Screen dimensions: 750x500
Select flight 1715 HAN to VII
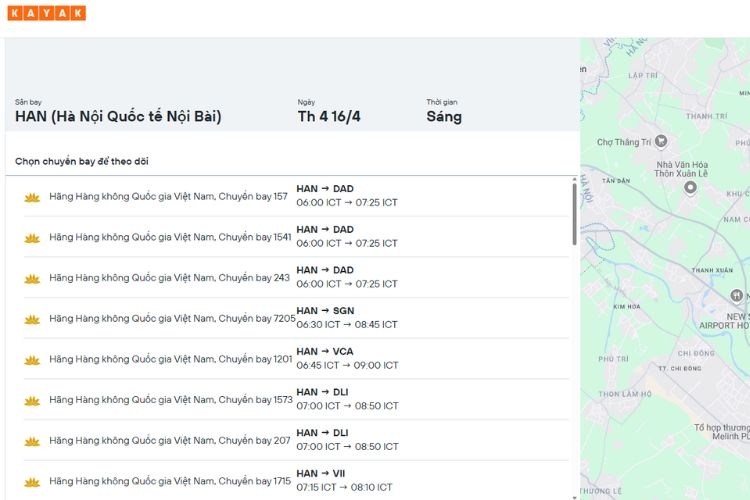296,480
